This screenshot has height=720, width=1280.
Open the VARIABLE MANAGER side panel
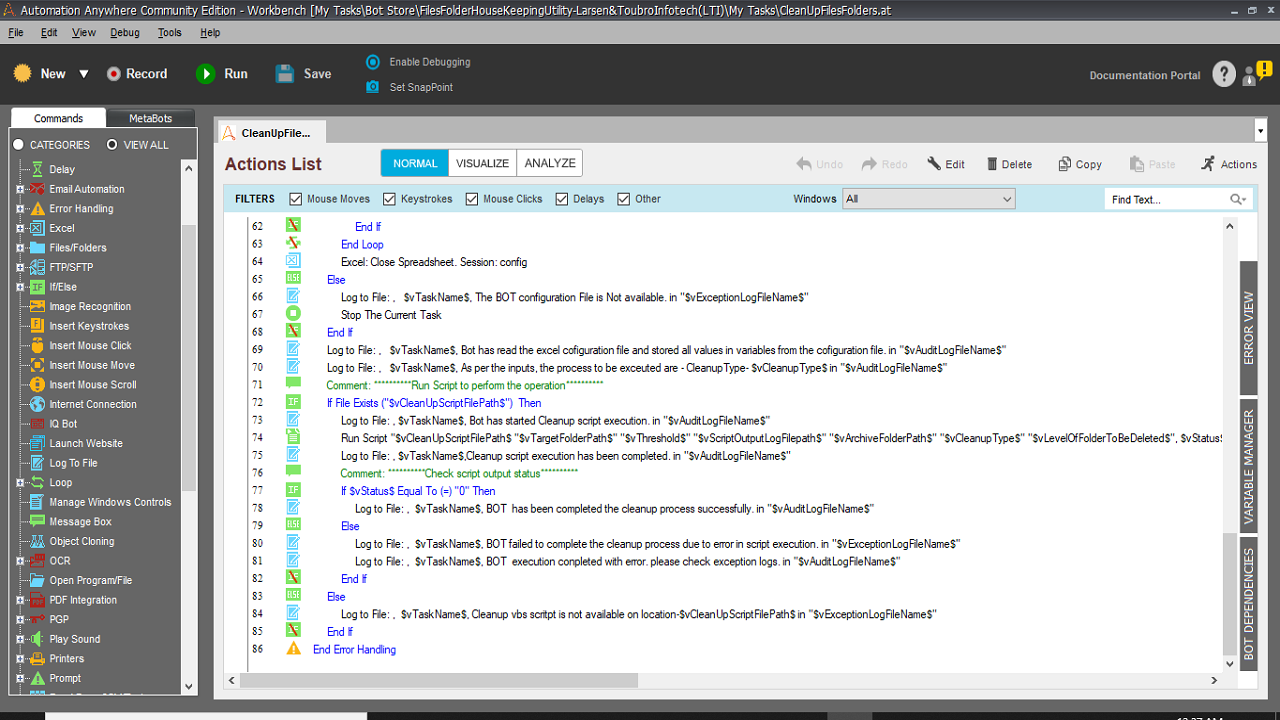click(1248, 466)
